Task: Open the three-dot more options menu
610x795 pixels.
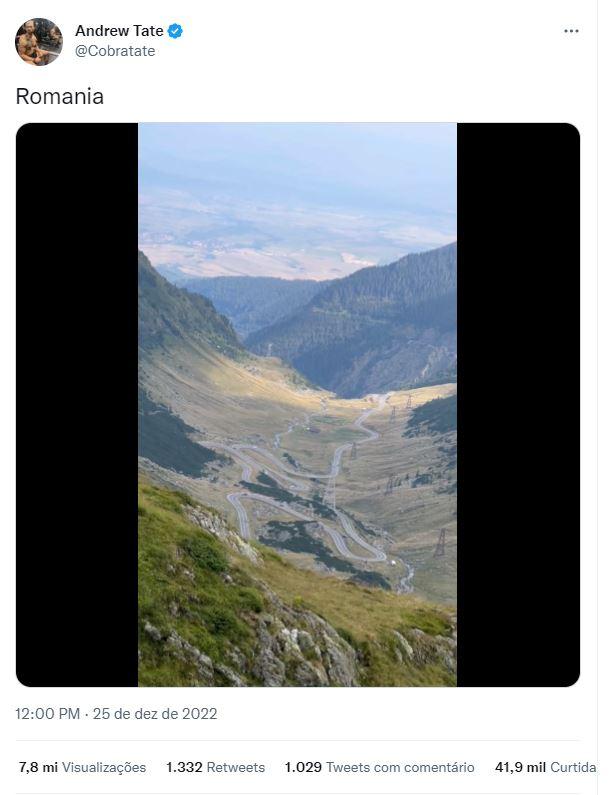Action: click(571, 31)
